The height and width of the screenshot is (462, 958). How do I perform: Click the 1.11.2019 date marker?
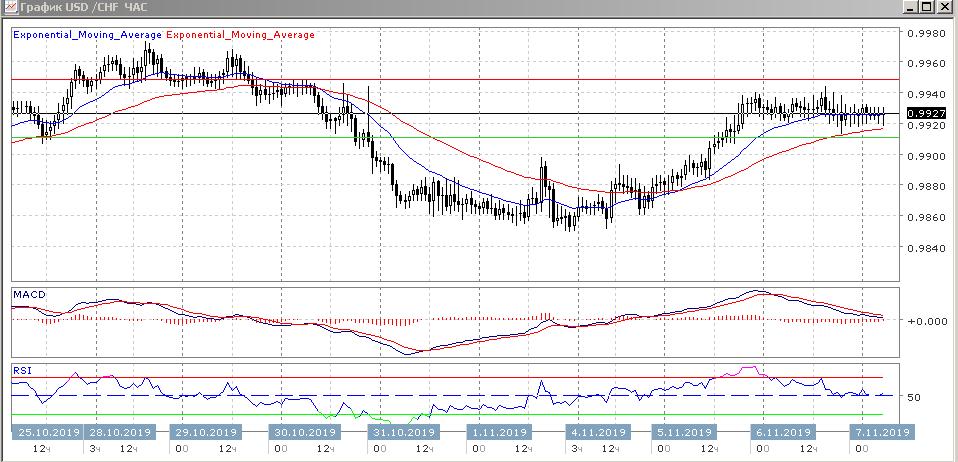498,433
